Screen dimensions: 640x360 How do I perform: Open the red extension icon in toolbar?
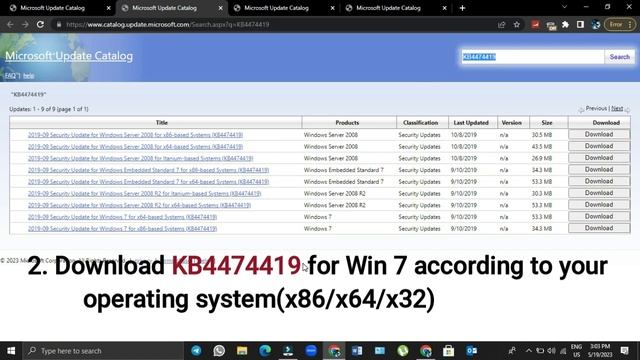tap(535, 24)
